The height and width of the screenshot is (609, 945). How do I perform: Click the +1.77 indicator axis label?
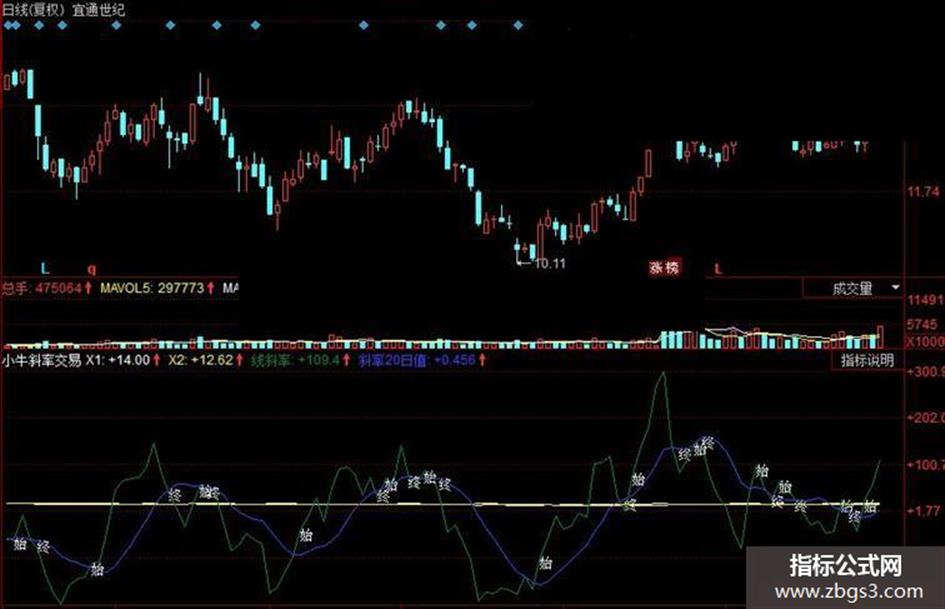923,511
